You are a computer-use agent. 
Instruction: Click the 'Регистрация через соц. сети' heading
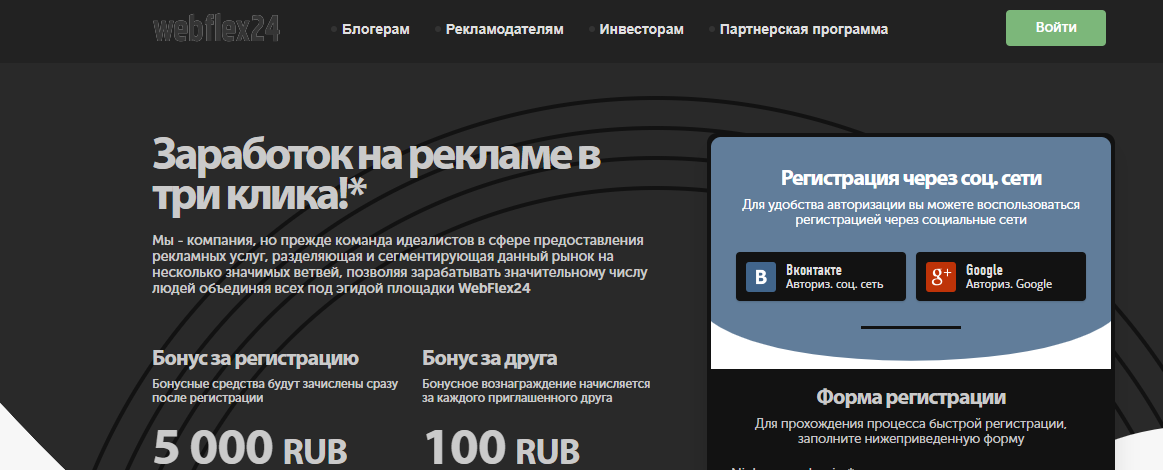click(911, 178)
